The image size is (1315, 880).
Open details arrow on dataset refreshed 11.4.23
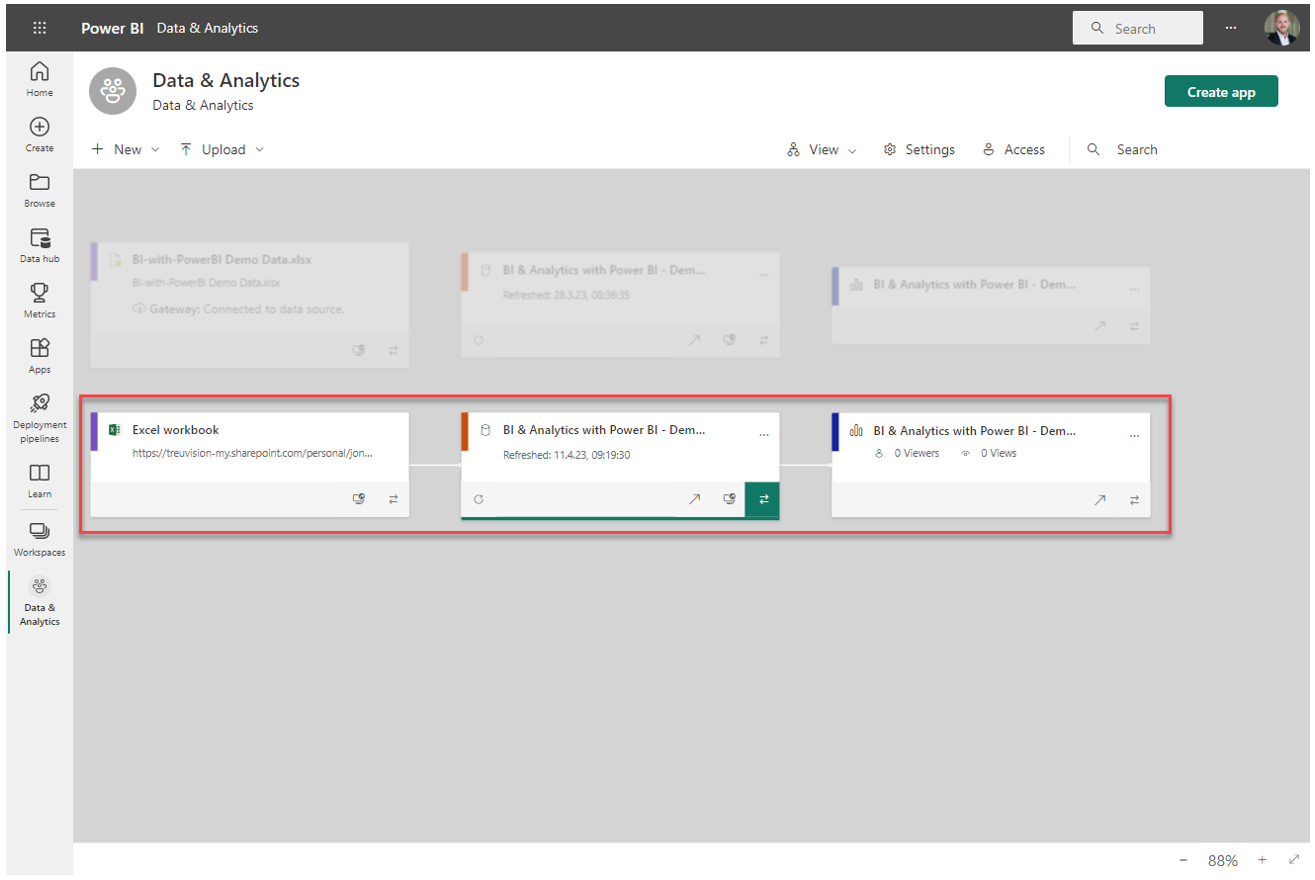[694, 499]
